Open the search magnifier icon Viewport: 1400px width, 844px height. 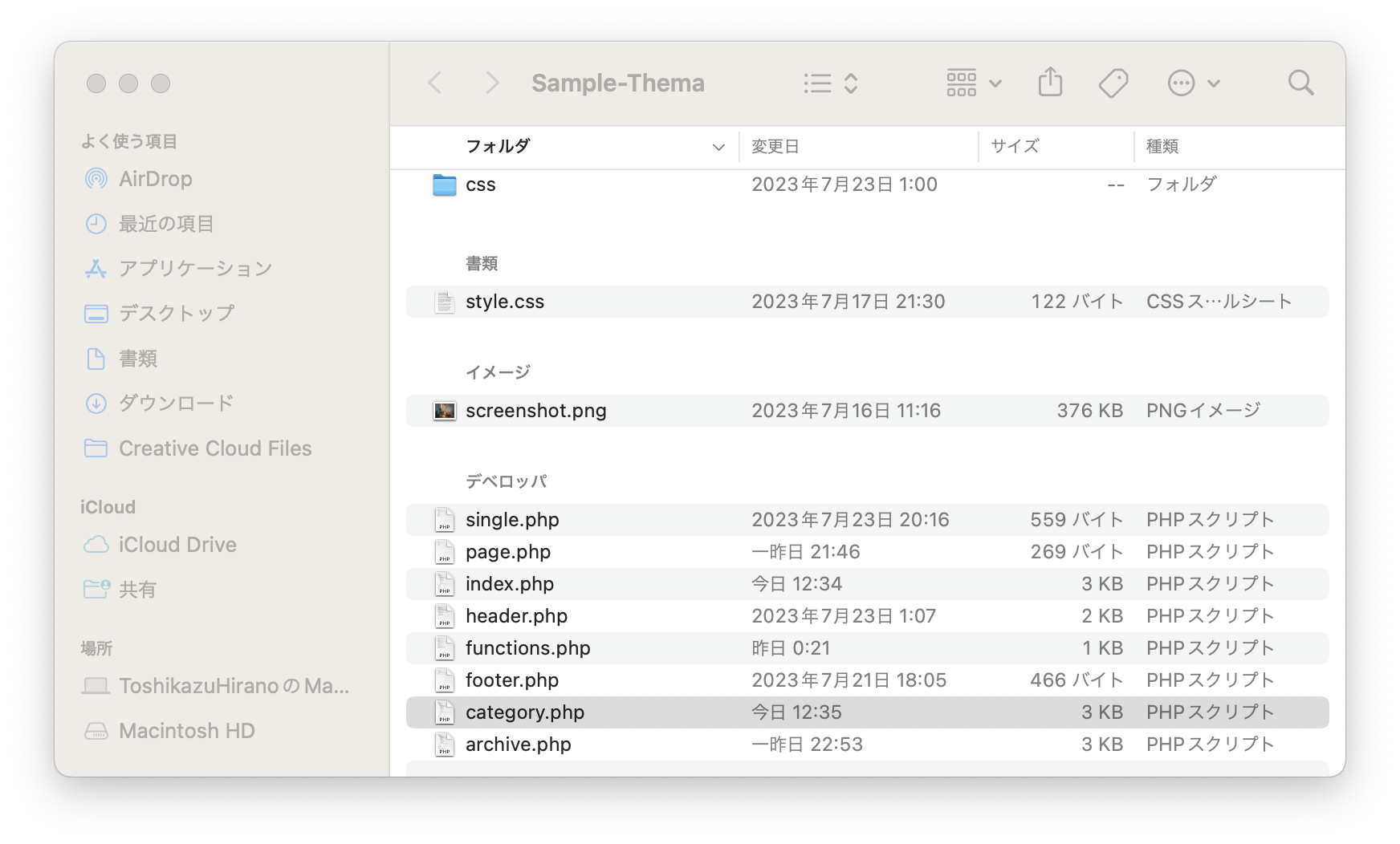pyautogui.click(x=1300, y=83)
